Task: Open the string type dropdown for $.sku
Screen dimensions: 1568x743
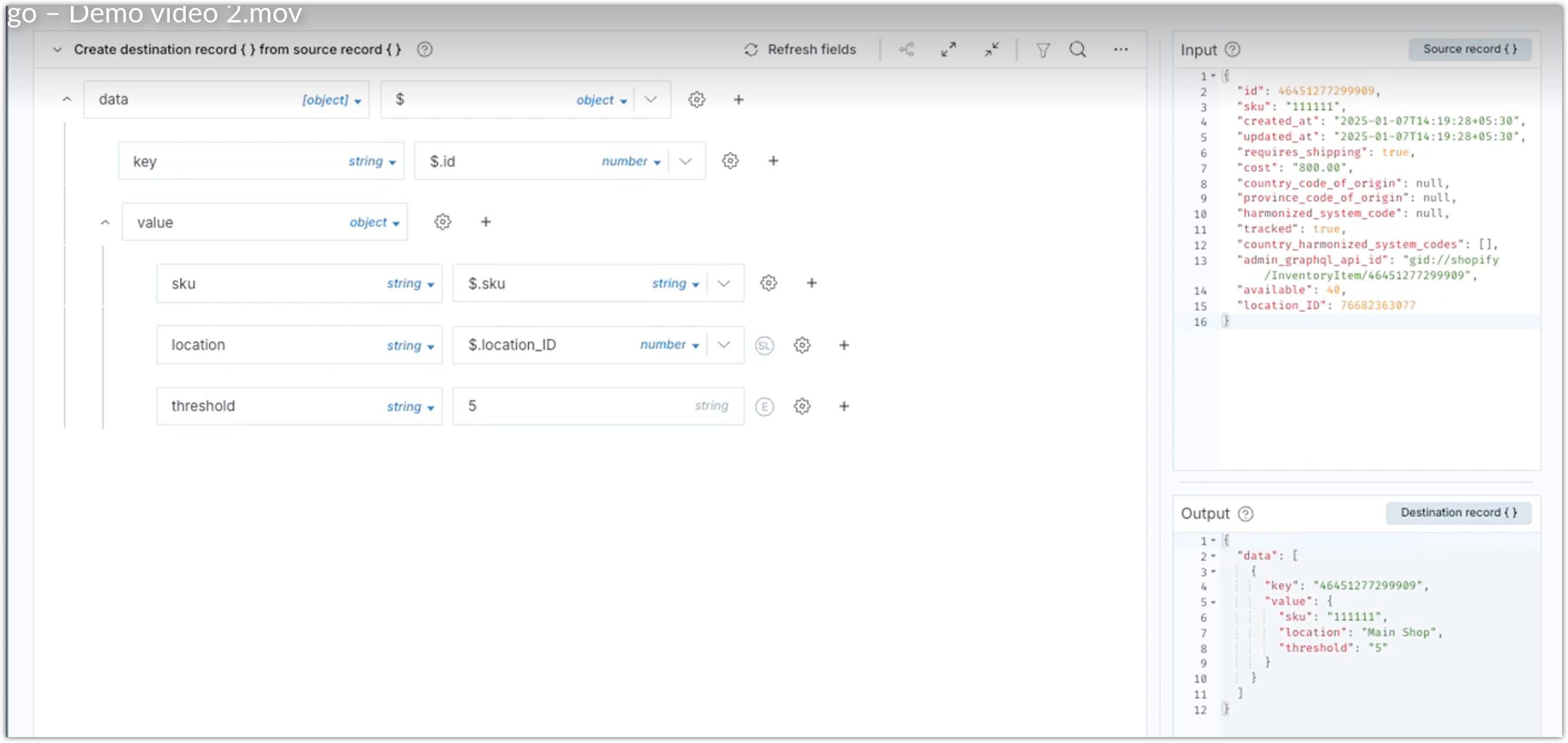Action: click(x=675, y=284)
